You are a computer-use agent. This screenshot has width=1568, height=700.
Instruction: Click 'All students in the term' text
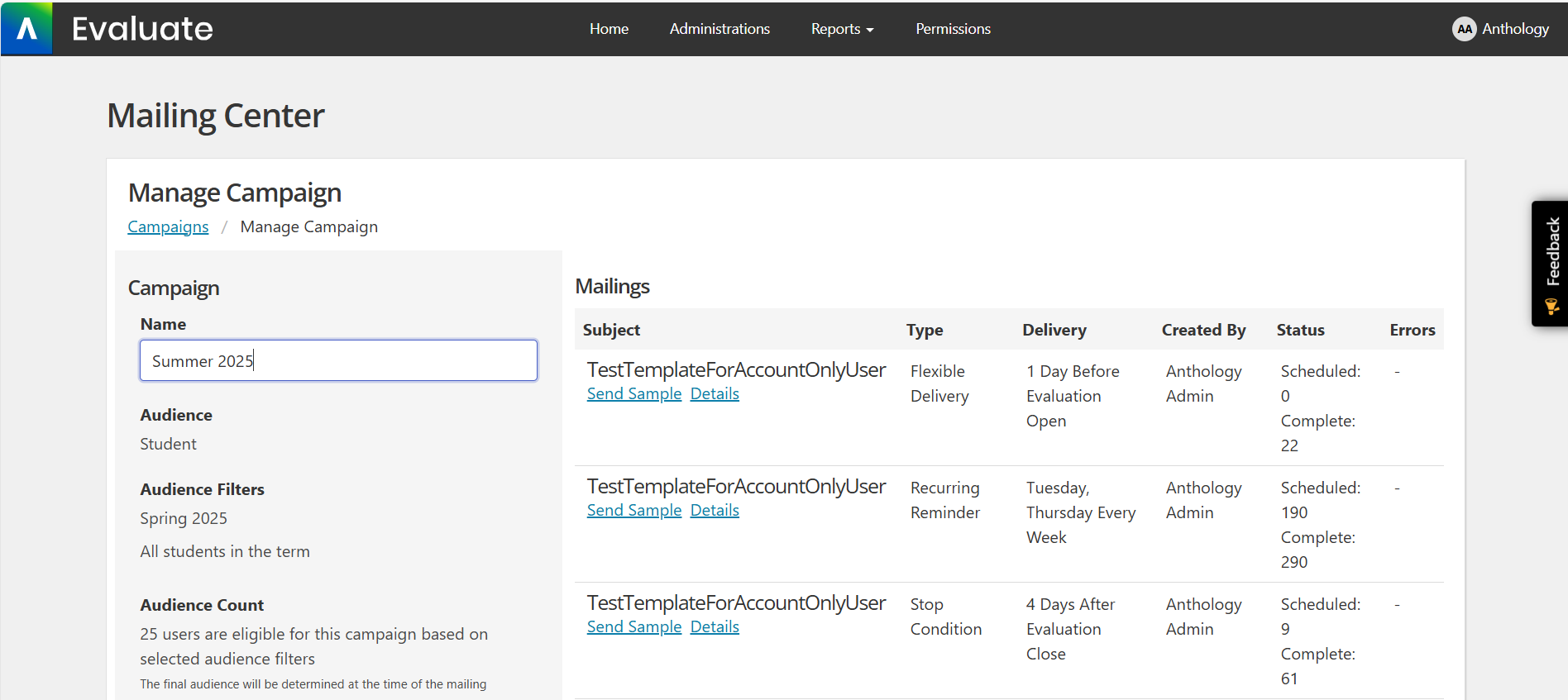(225, 551)
